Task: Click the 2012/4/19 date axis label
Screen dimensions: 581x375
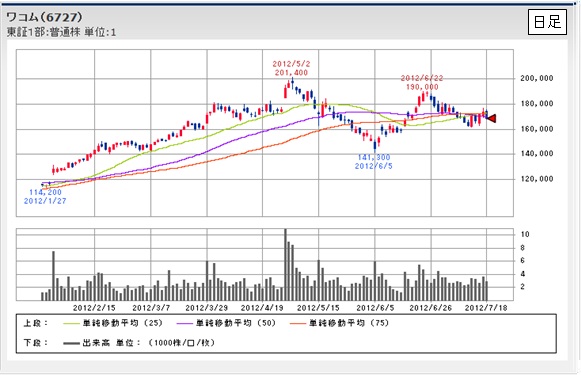Action: click(x=262, y=308)
